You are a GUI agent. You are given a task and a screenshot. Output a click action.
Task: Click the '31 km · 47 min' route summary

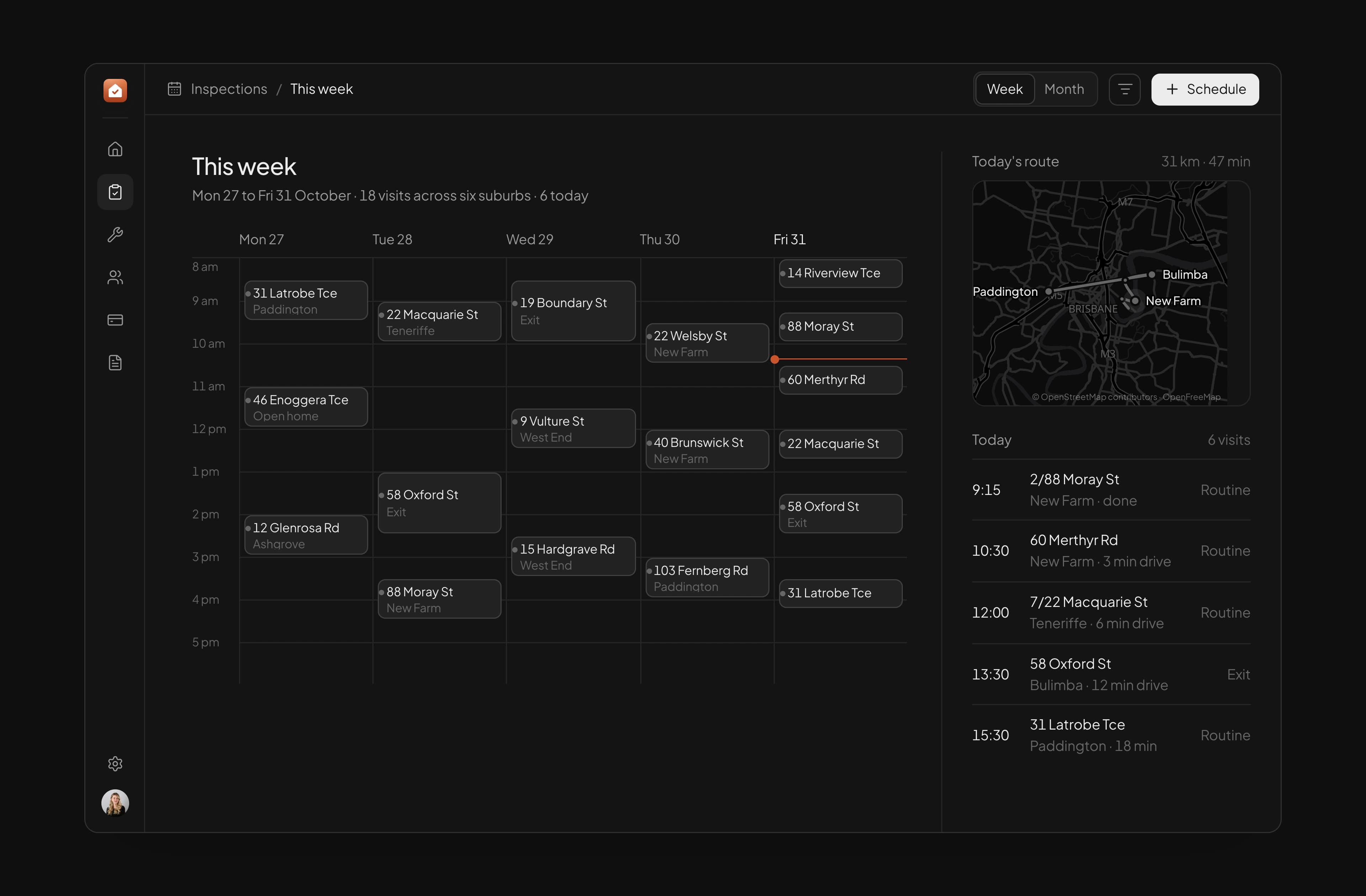pyautogui.click(x=1205, y=162)
